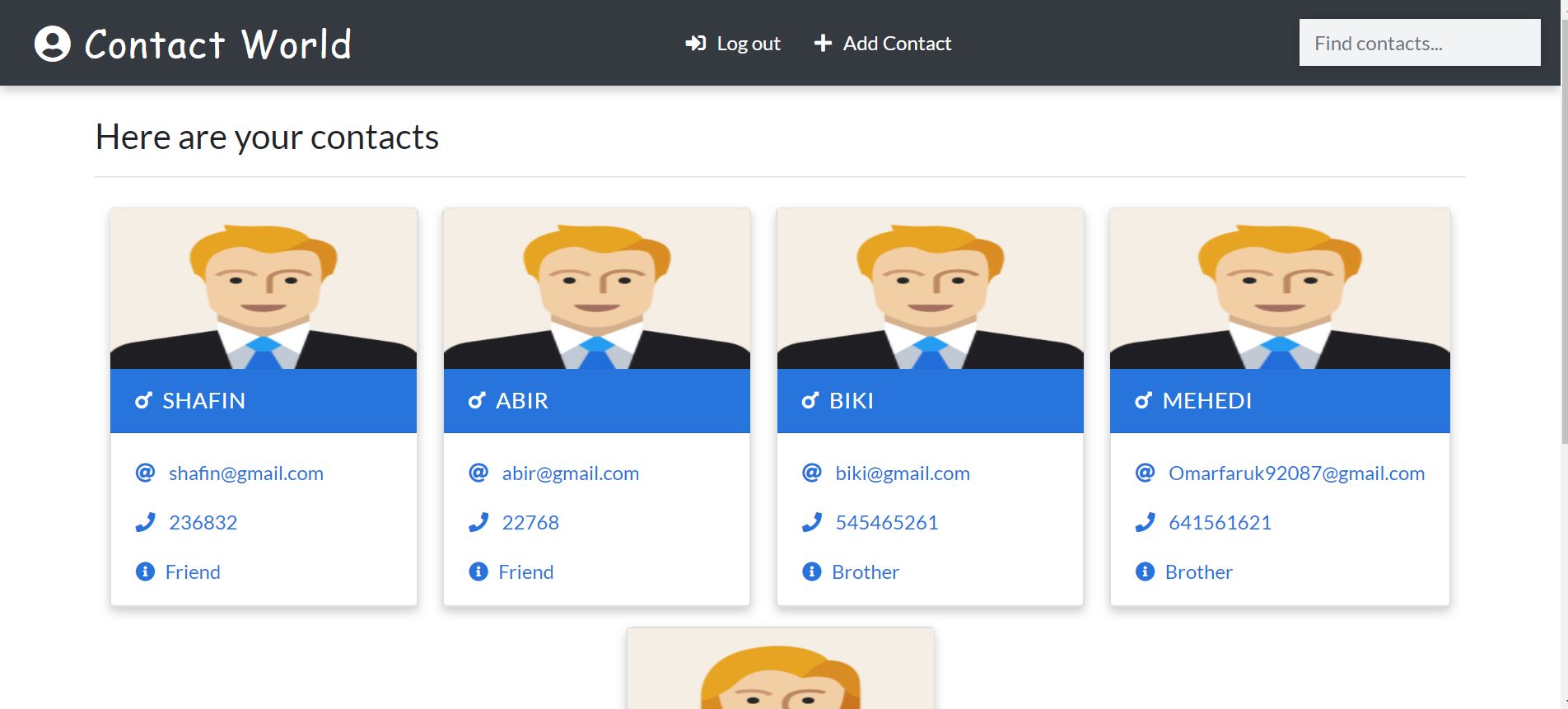Click the Contact World user circle logo icon
This screenshot has height=709, width=1568.
click(x=53, y=44)
